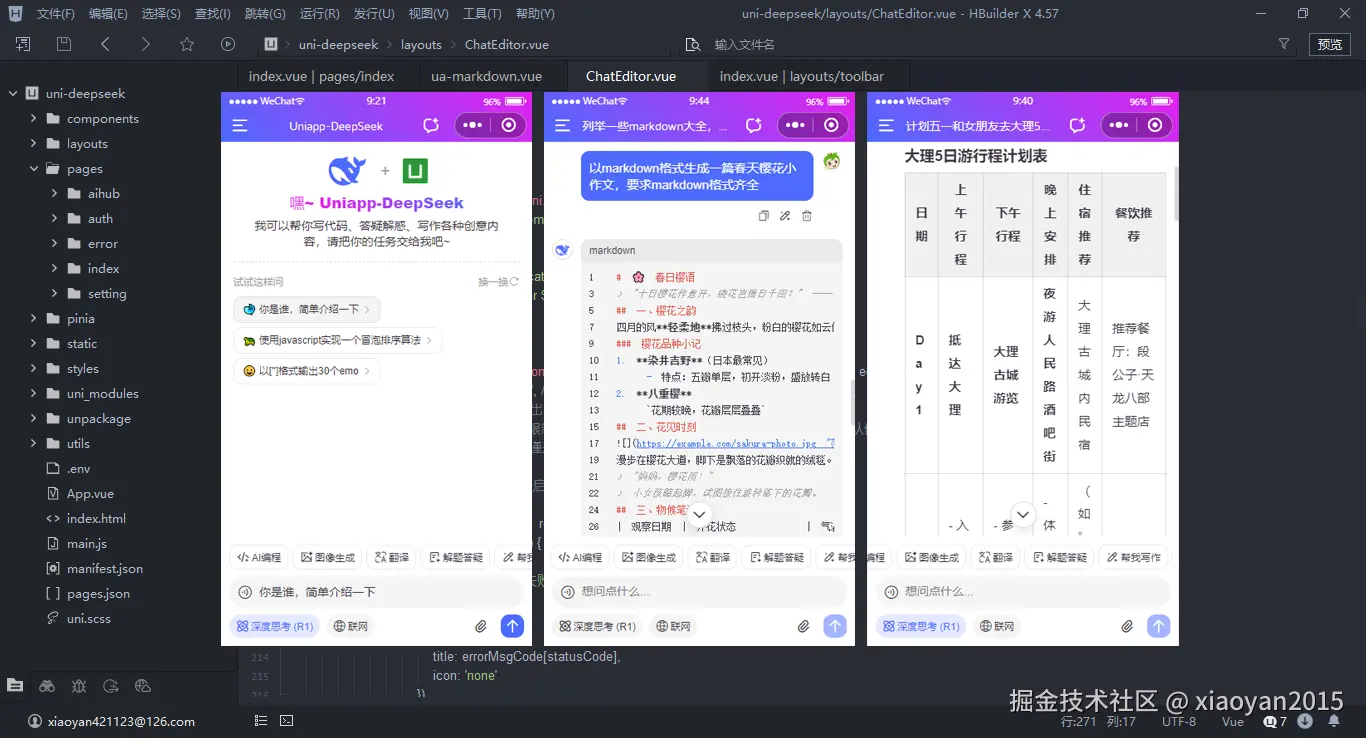Click the 你是谁，简单介绍一下 suggestion chip

coord(309,310)
